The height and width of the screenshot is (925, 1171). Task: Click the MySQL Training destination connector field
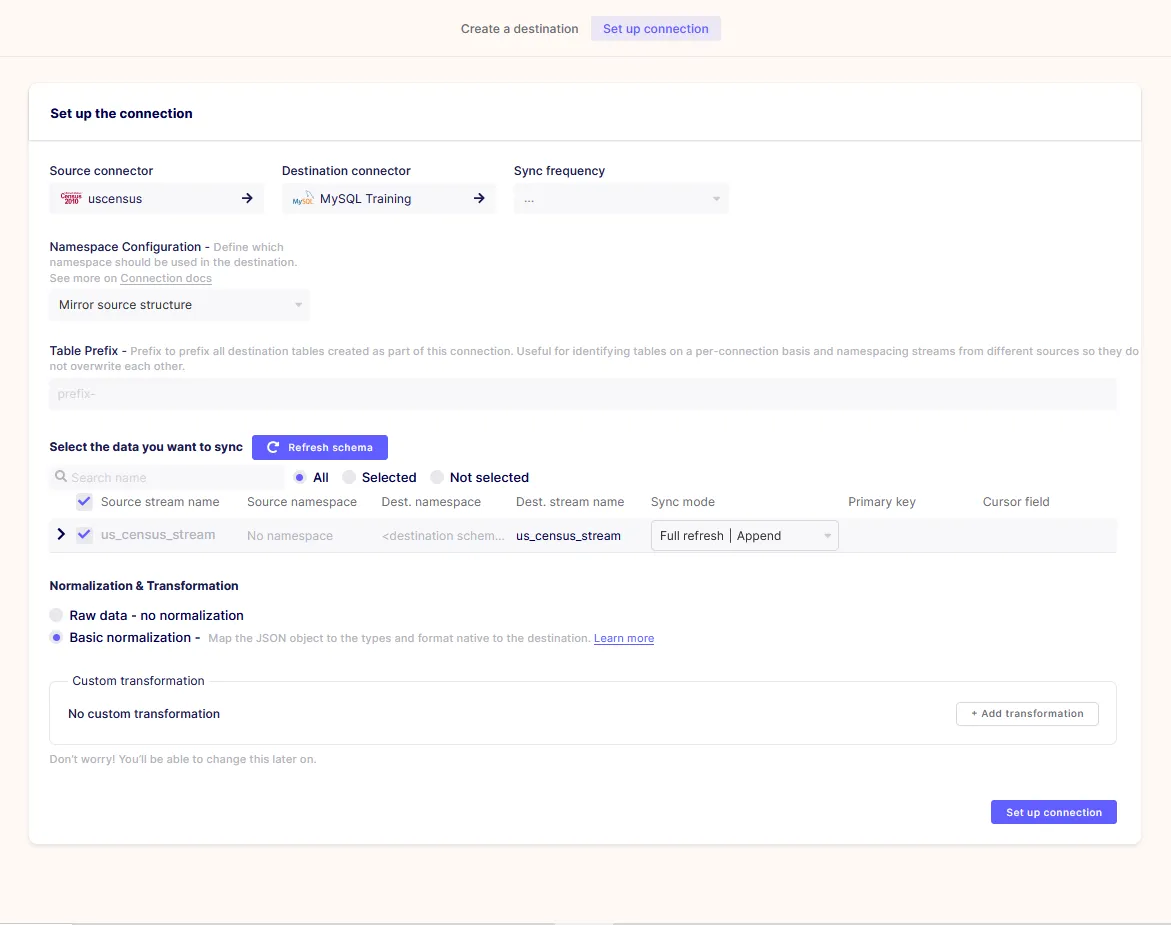[388, 199]
